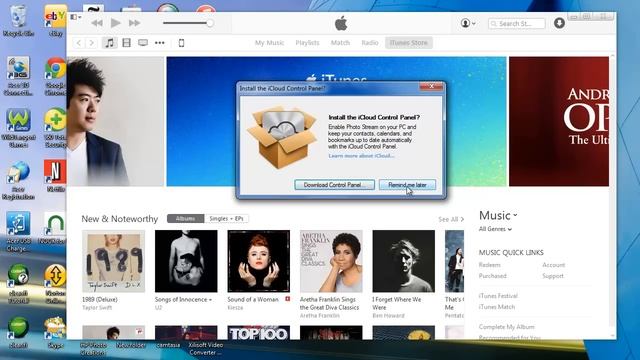Viewport: 640px width, 360px height.
Task: Click the Taylor Swift artist name
Action: point(97,308)
